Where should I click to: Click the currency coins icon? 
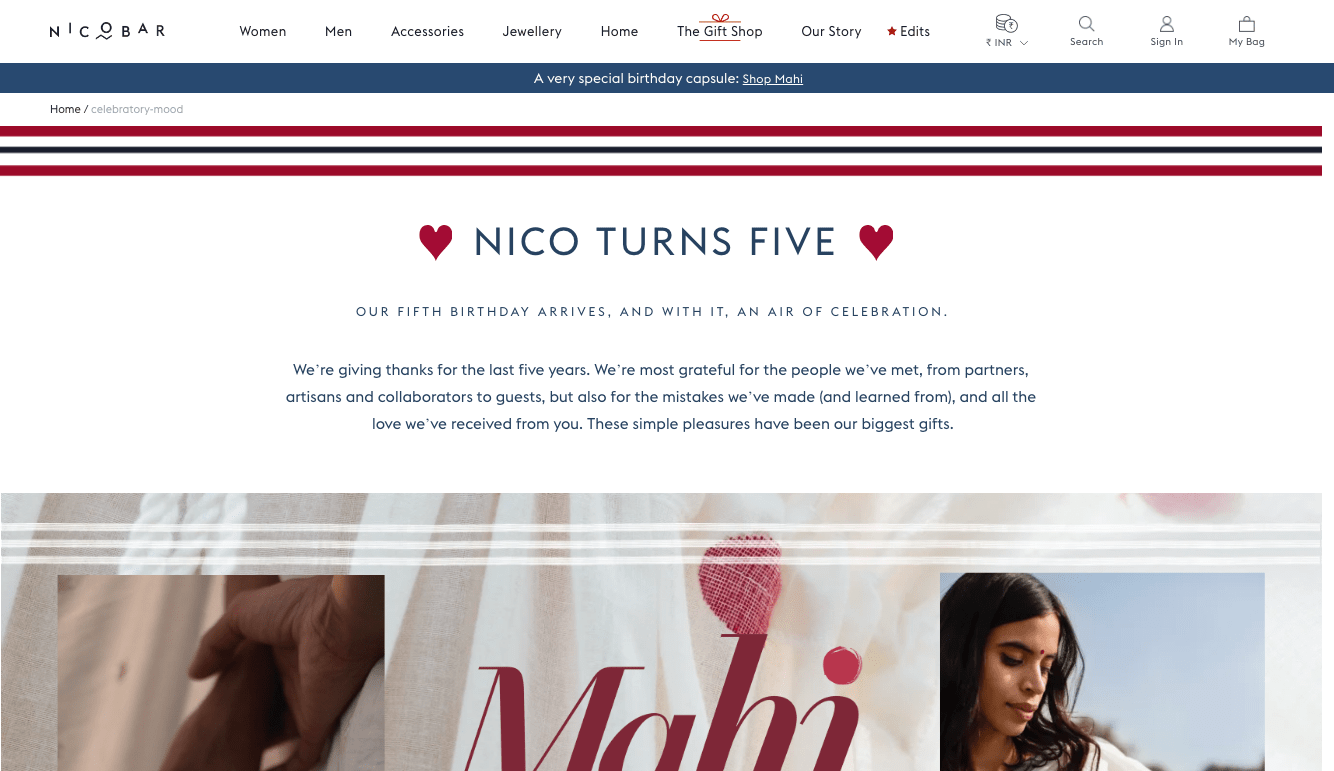click(1006, 24)
